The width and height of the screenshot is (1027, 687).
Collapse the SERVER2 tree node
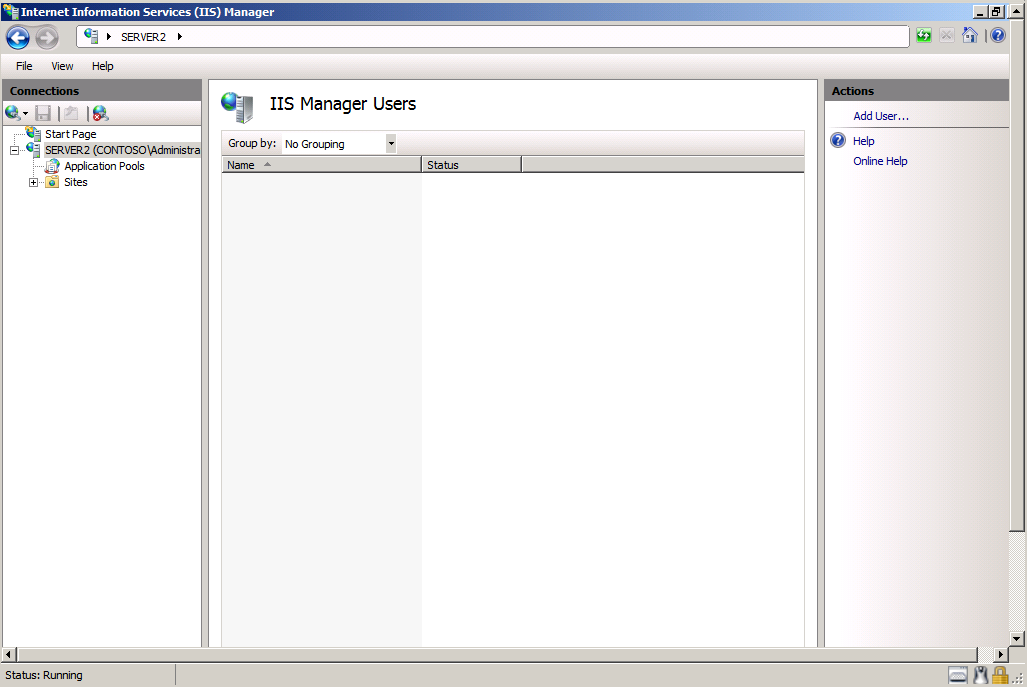click(x=14, y=151)
